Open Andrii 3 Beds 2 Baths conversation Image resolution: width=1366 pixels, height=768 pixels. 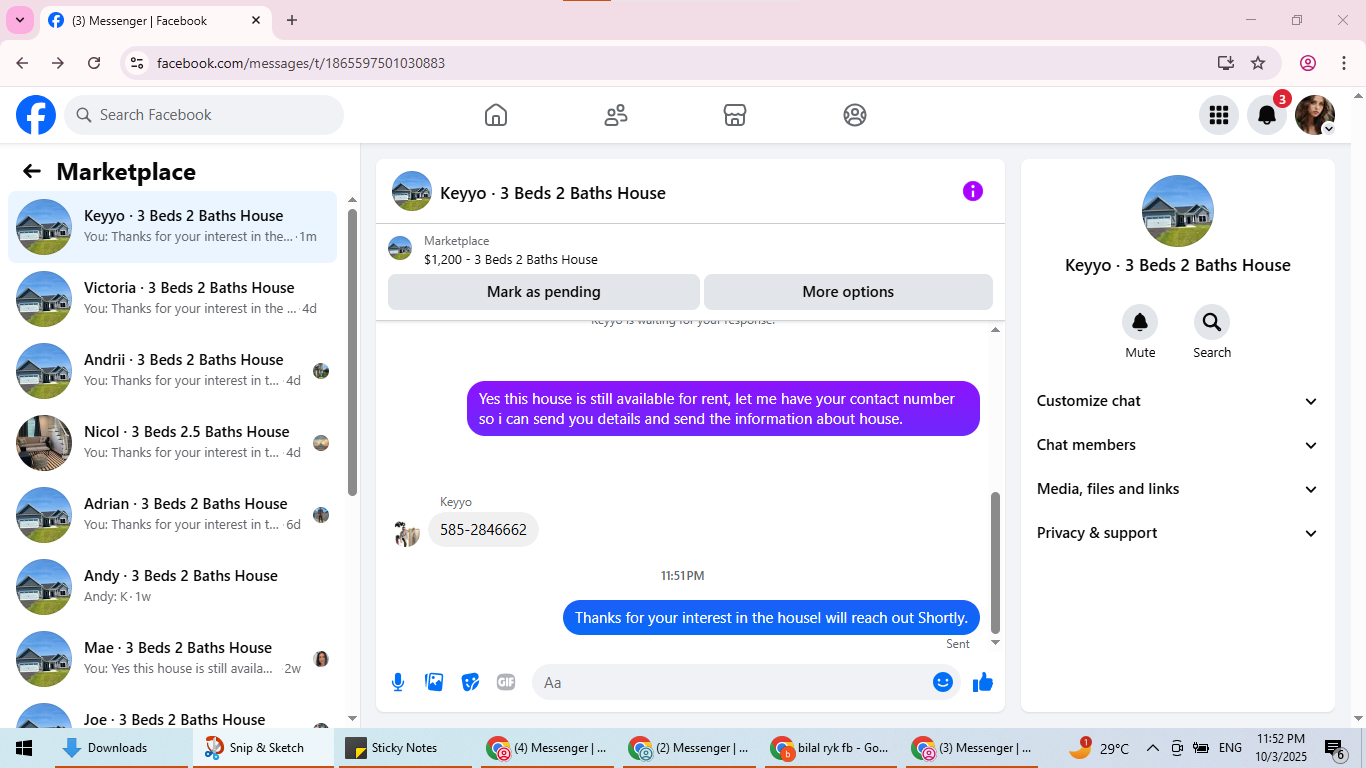(x=173, y=371)
